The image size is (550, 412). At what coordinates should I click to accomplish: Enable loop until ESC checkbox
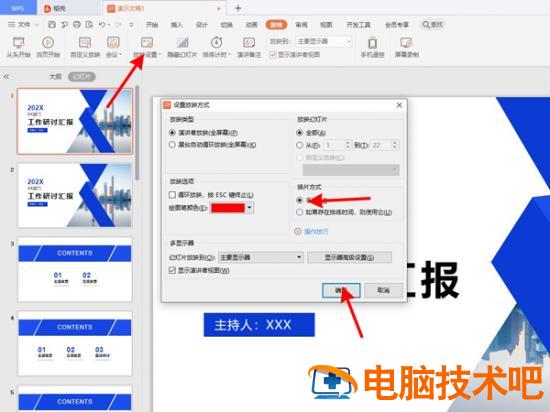coord(172,195)
